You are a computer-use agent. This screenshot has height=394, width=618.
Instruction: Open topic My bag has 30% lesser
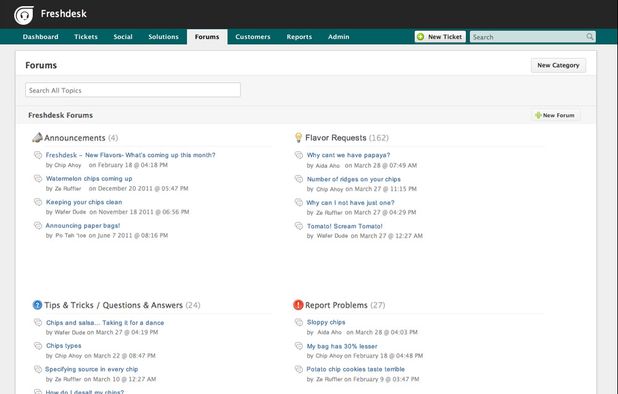pyautogui.click(x=342, y=346)
